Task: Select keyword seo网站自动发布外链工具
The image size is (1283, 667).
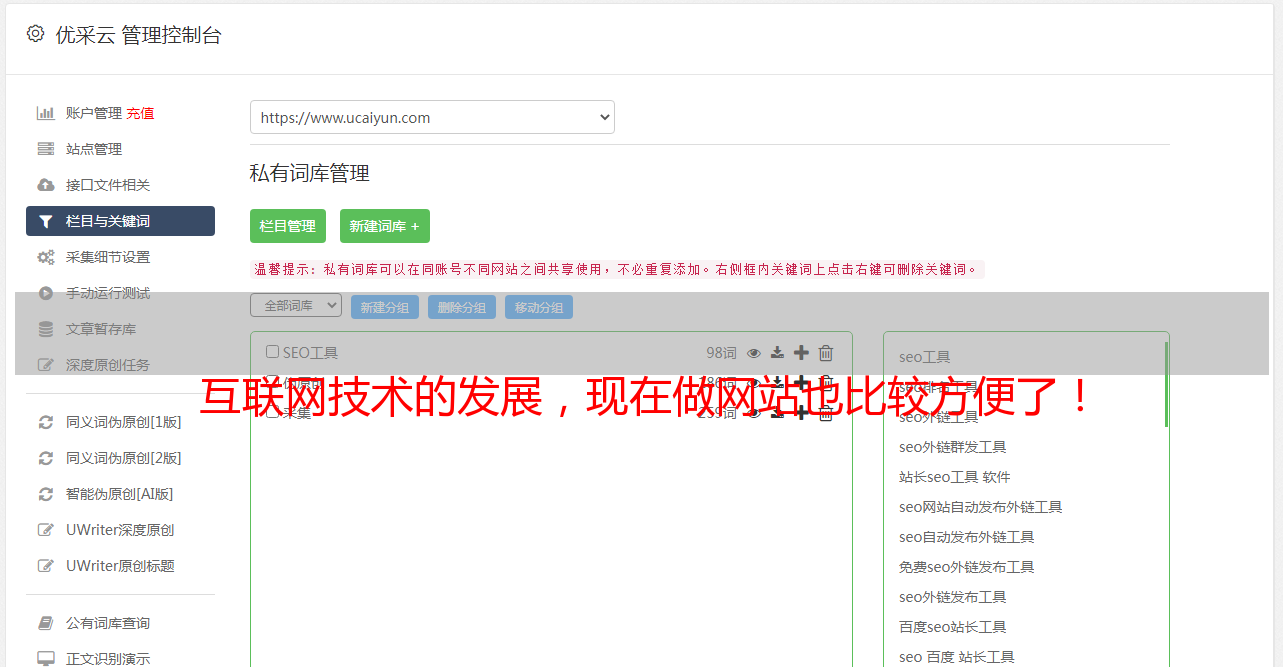Action: pos(981,507)
